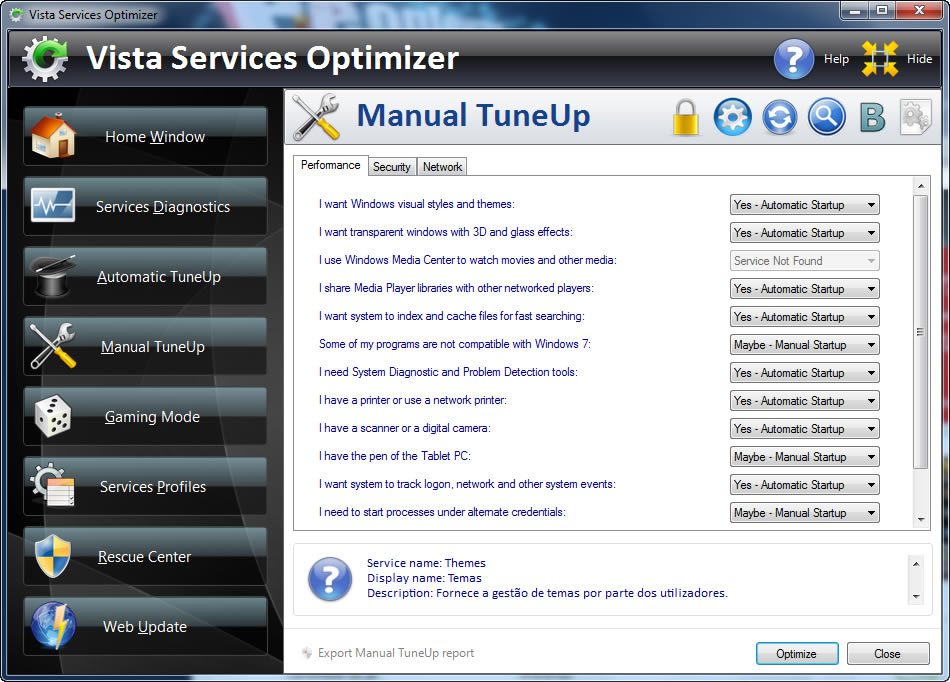Open the alternate credentials dropdown
Screen dimensions: 950x682
point(805,512)
